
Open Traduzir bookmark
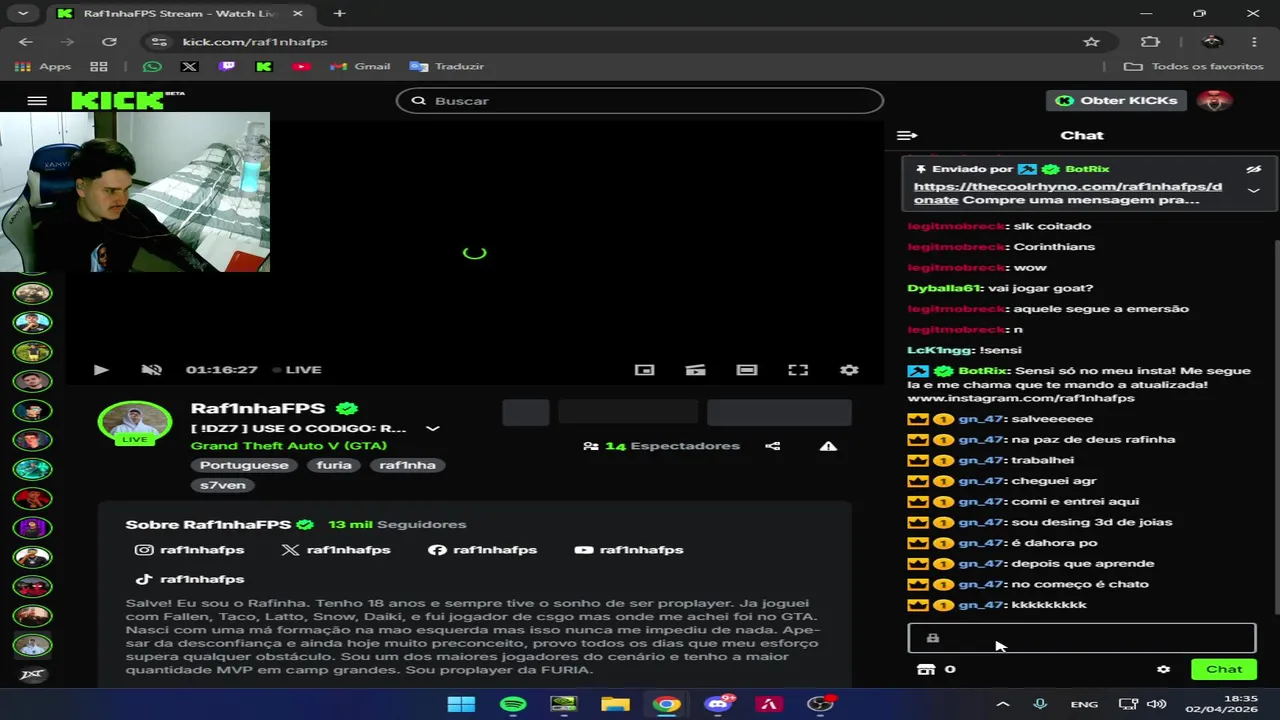pos(447,66)
